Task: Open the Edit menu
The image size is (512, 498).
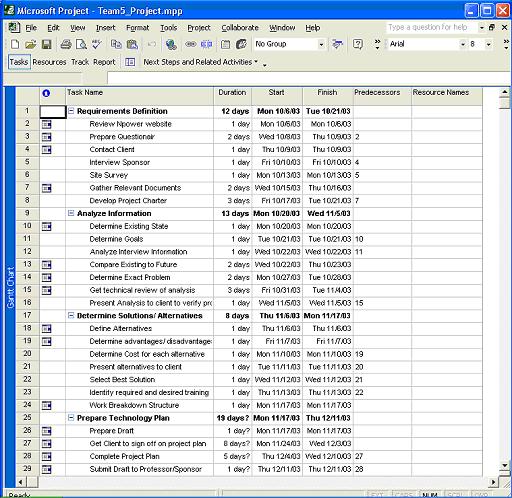Action: [53, 28]
